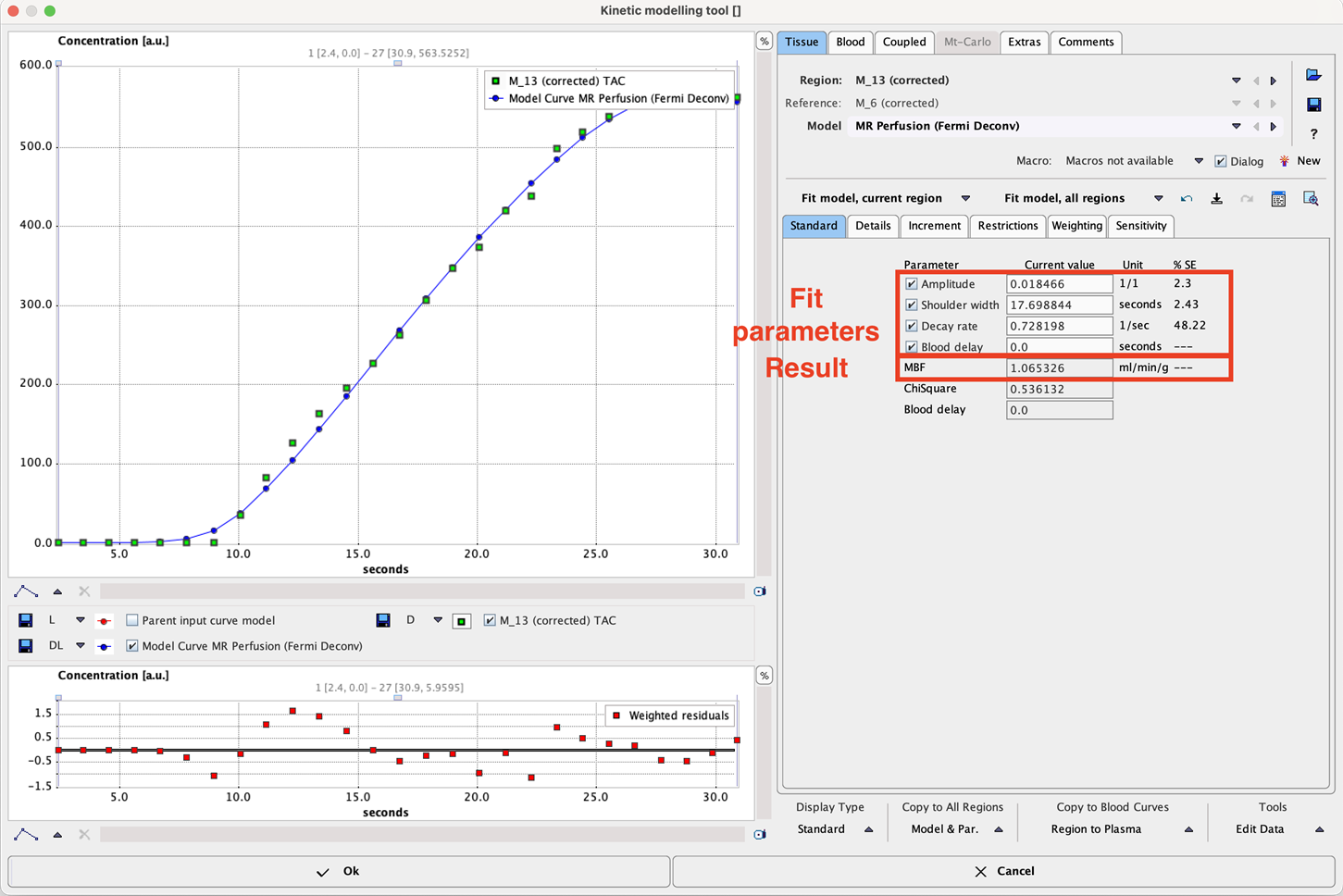The height and width of the screenshot is (896, 1343).
Task: Expand options arrow beside Fit model, current region
Action: click(x=965, y=198)
